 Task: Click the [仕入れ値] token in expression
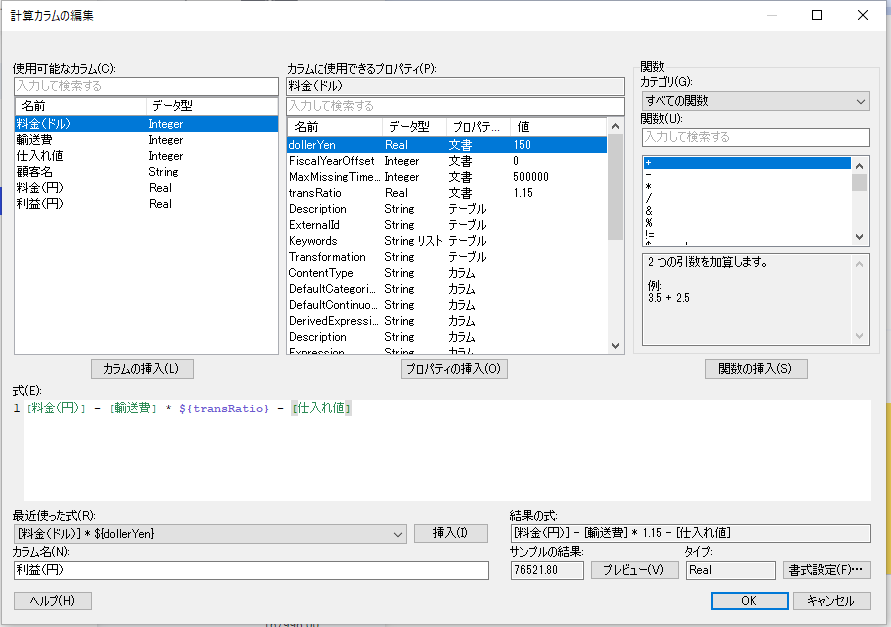[321, 408]
